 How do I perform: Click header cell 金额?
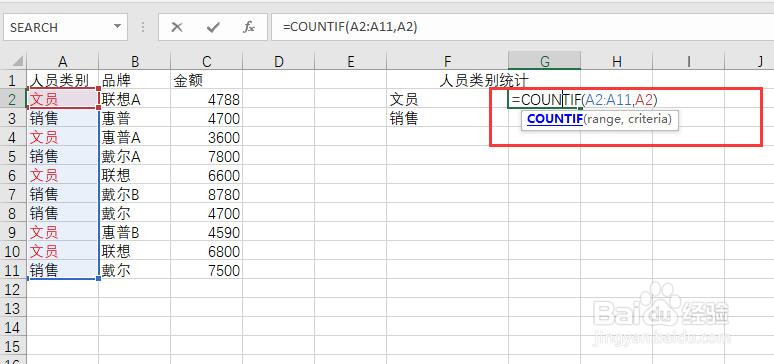click(206, 80)
